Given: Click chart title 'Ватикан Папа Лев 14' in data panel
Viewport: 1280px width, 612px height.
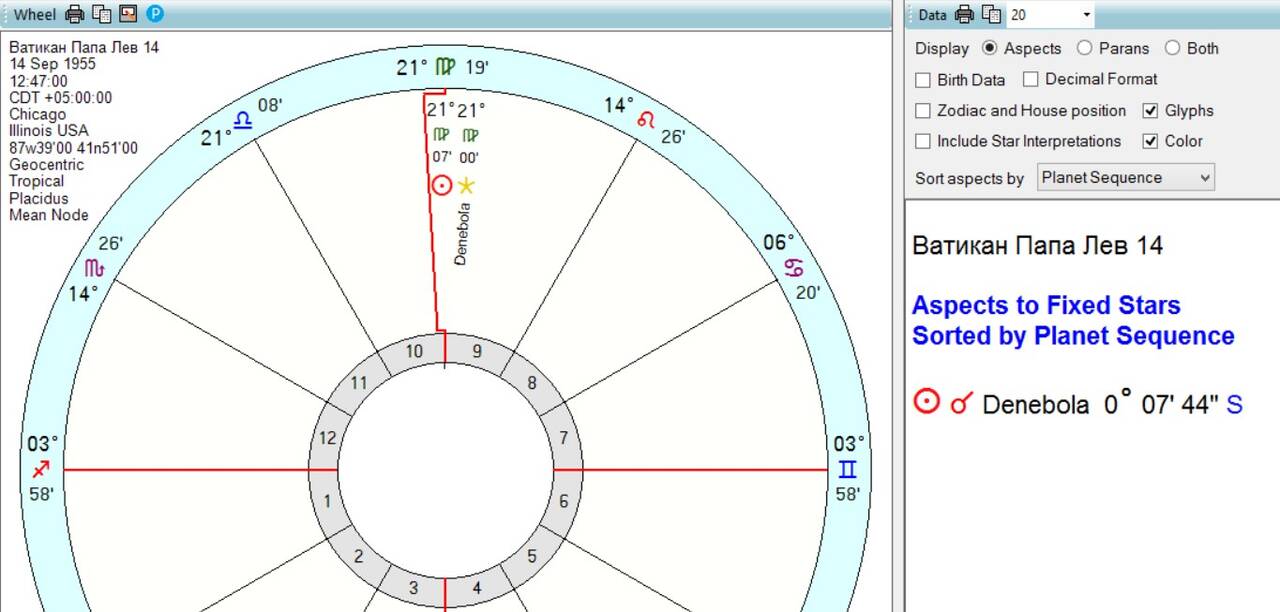Looking at the screenshot, I should [x=1037, y=245].
